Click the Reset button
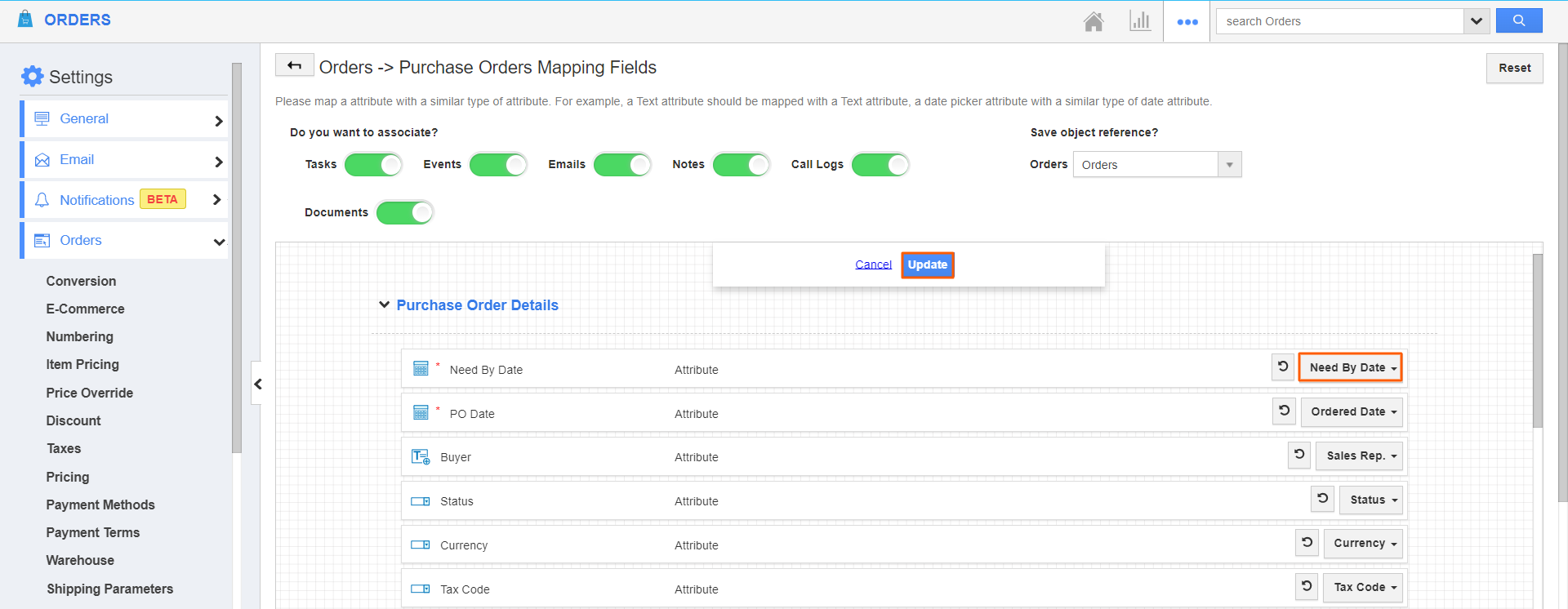The image size is (1568, 609). pos(1515,68)
